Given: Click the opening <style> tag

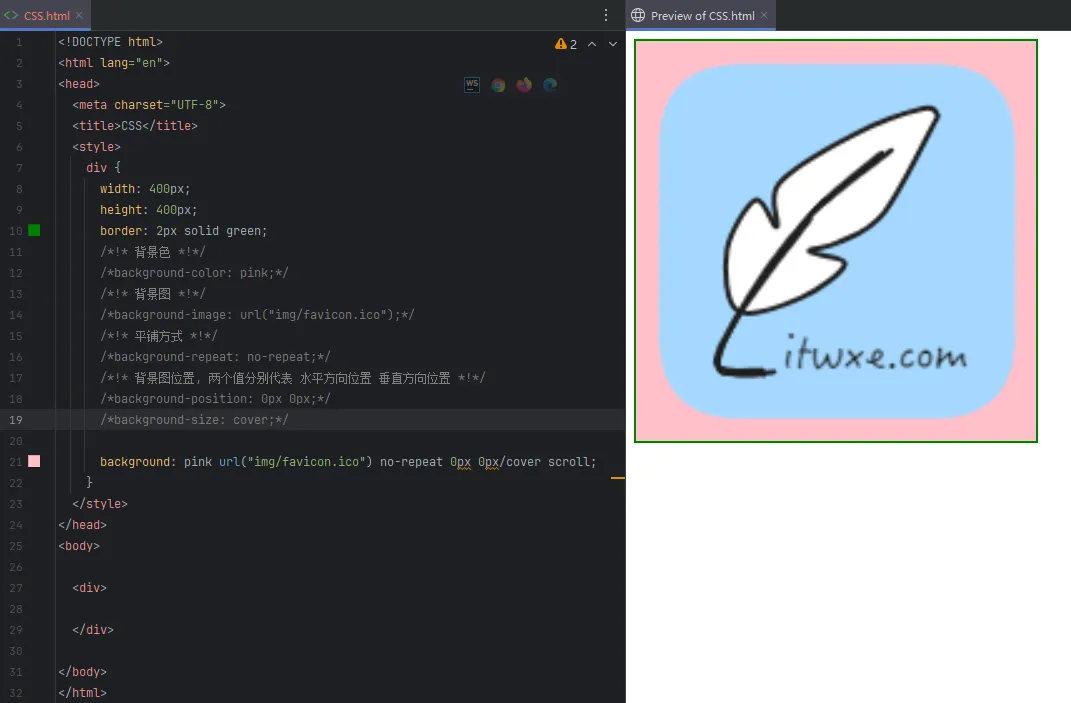Looking at the screenshot, I should click(x=96, y=147).
